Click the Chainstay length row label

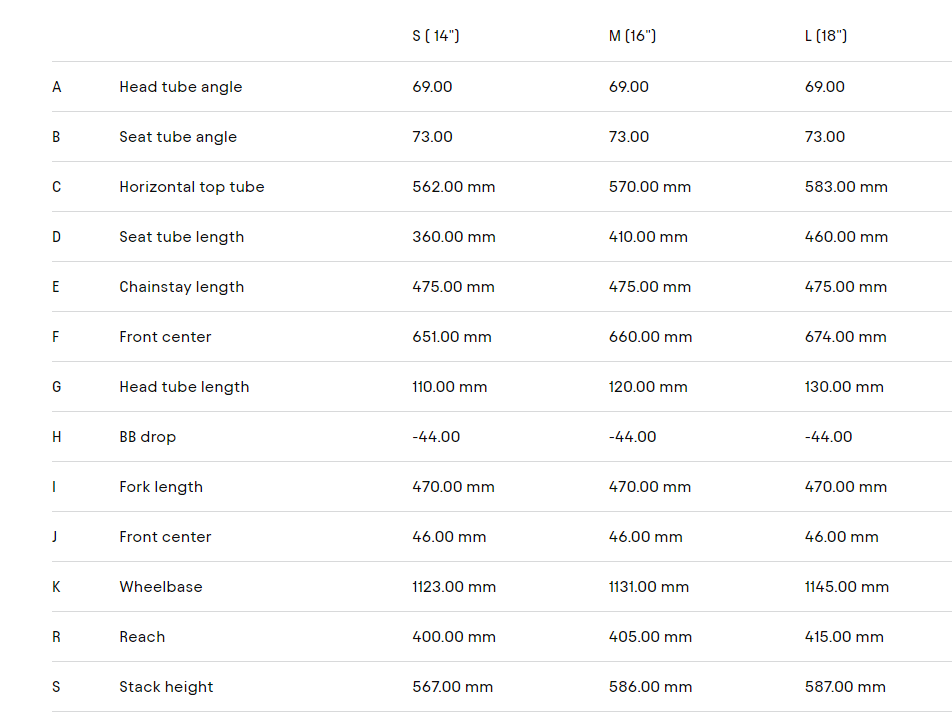coord(181,287)
